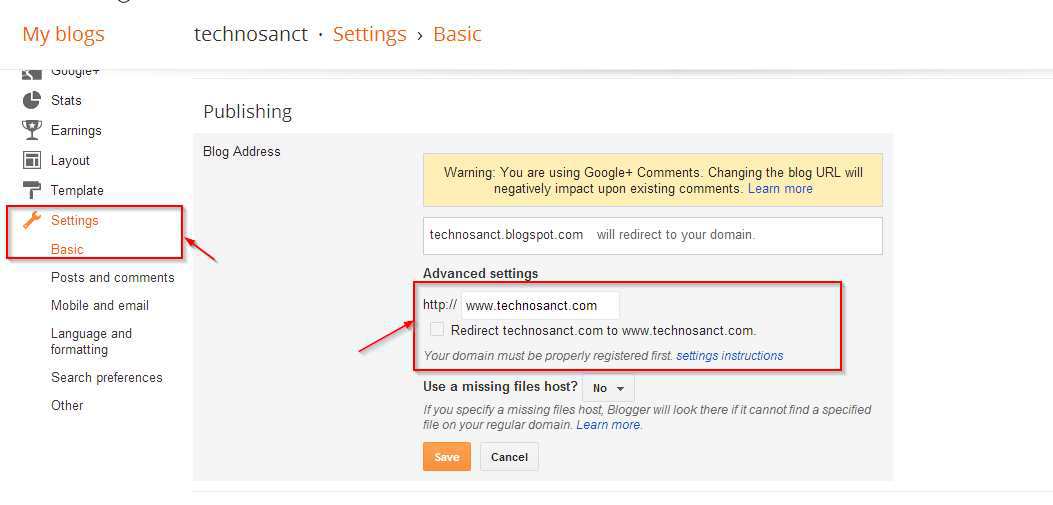Image resolution: width=1053 pixels, height=505 pixels.
Task: Follow Learn more link in warning
Action: click(780, 189)
